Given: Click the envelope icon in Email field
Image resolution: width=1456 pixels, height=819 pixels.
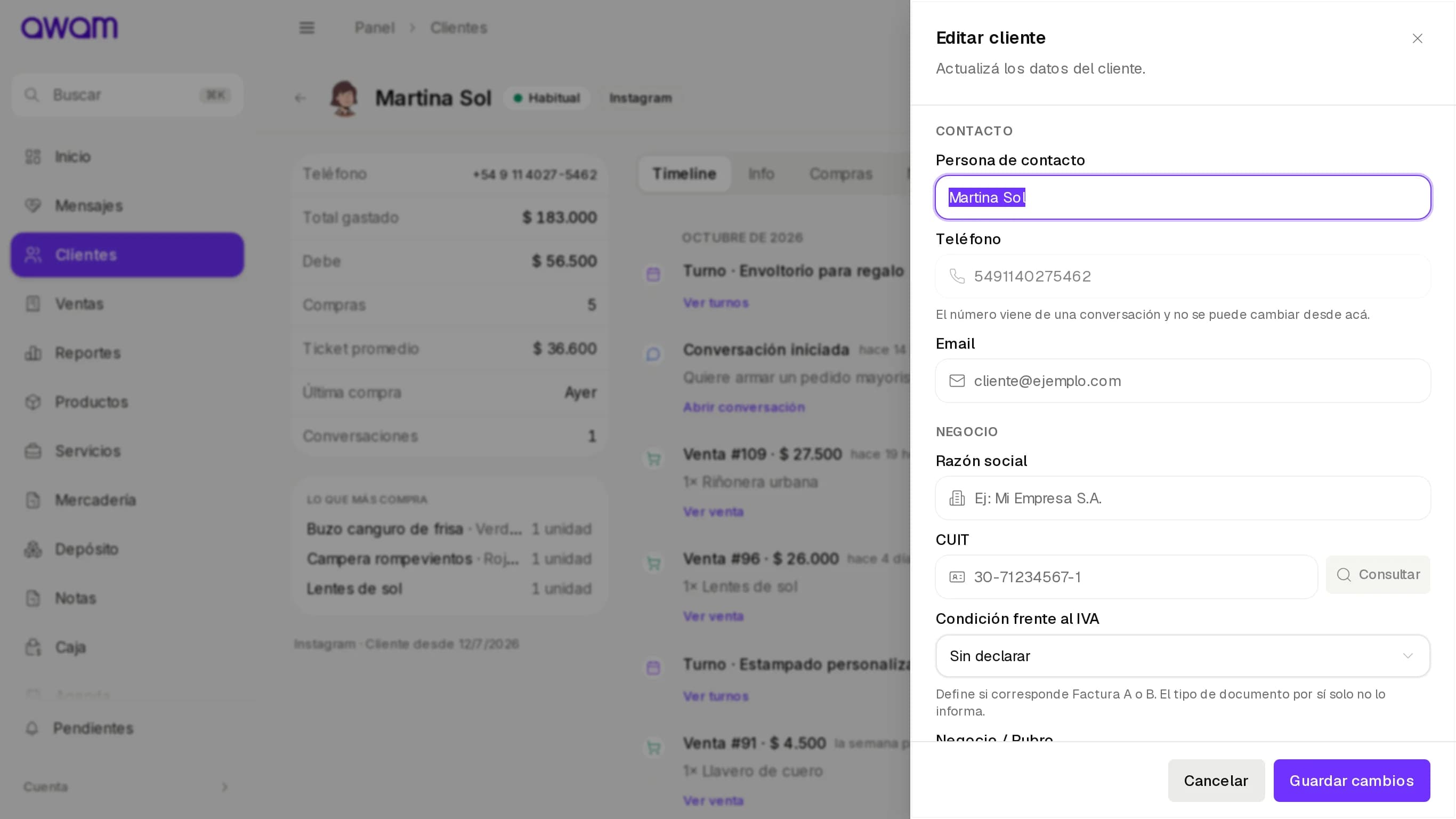Looking at the screenshot, I should tap(957, 381).
